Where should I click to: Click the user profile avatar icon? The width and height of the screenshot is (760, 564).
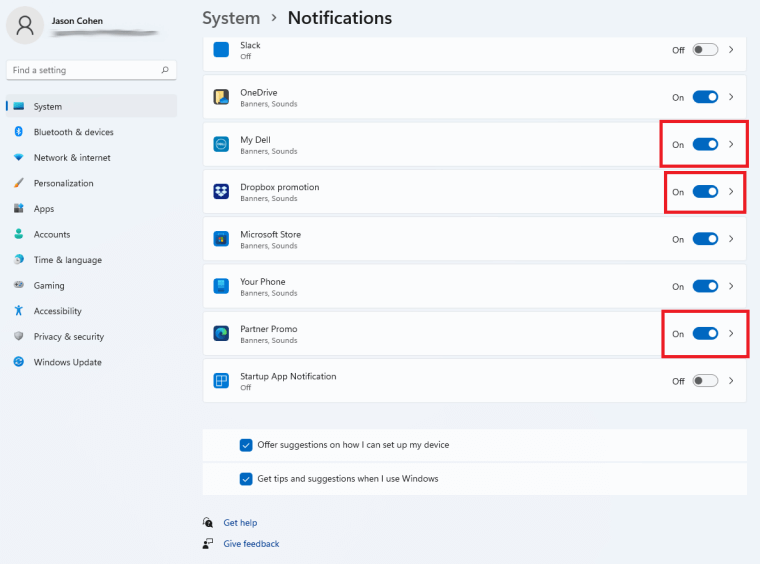25,25
